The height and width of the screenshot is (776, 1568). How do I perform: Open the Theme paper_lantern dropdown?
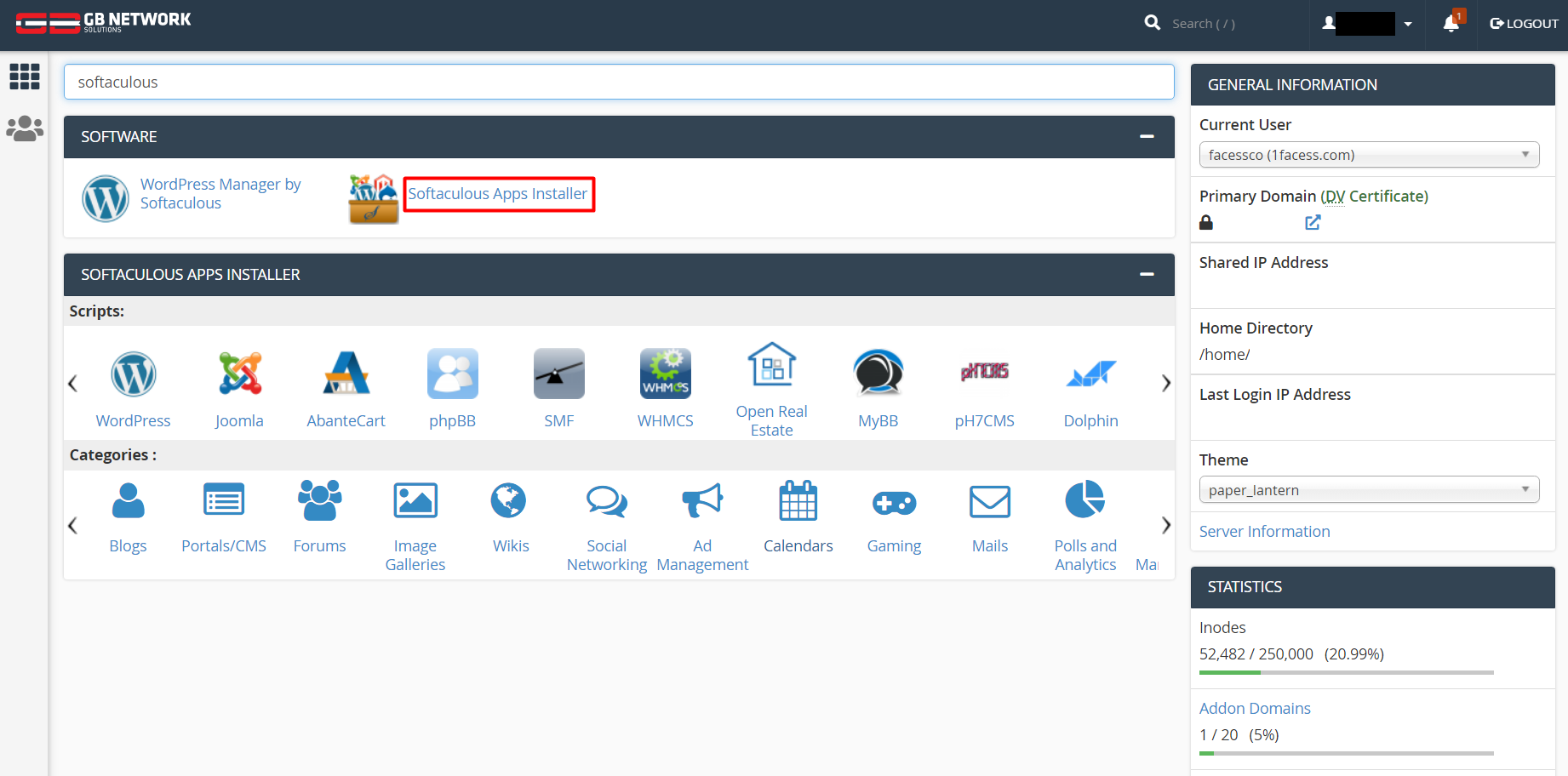coord(1369,490)
